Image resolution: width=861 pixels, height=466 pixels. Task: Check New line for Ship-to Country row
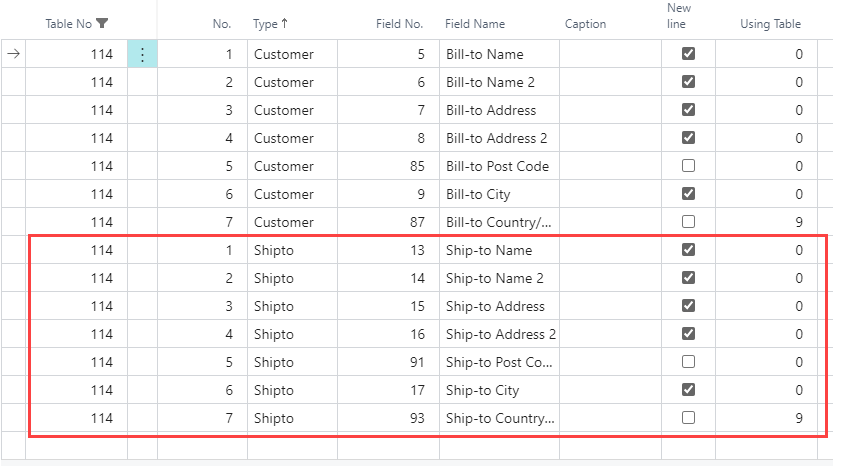(688, 418)
